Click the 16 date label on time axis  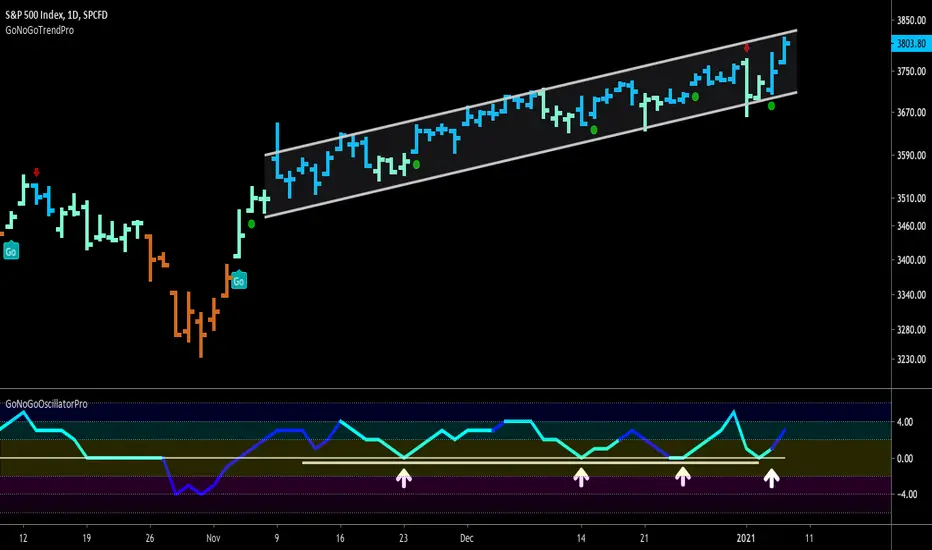click(x=340, y=538)
